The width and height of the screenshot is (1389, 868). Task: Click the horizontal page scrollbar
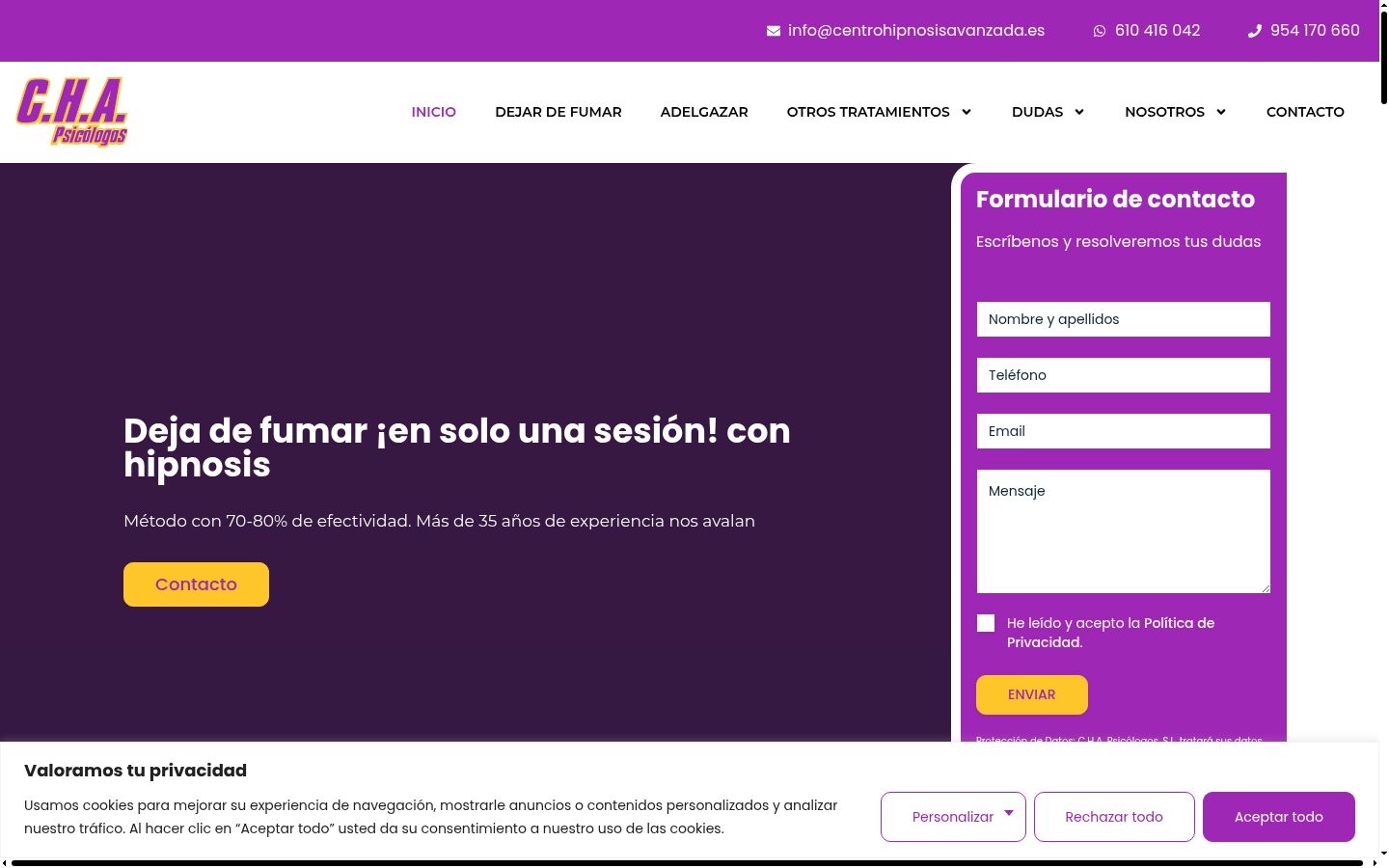click(x=687, y=863)
